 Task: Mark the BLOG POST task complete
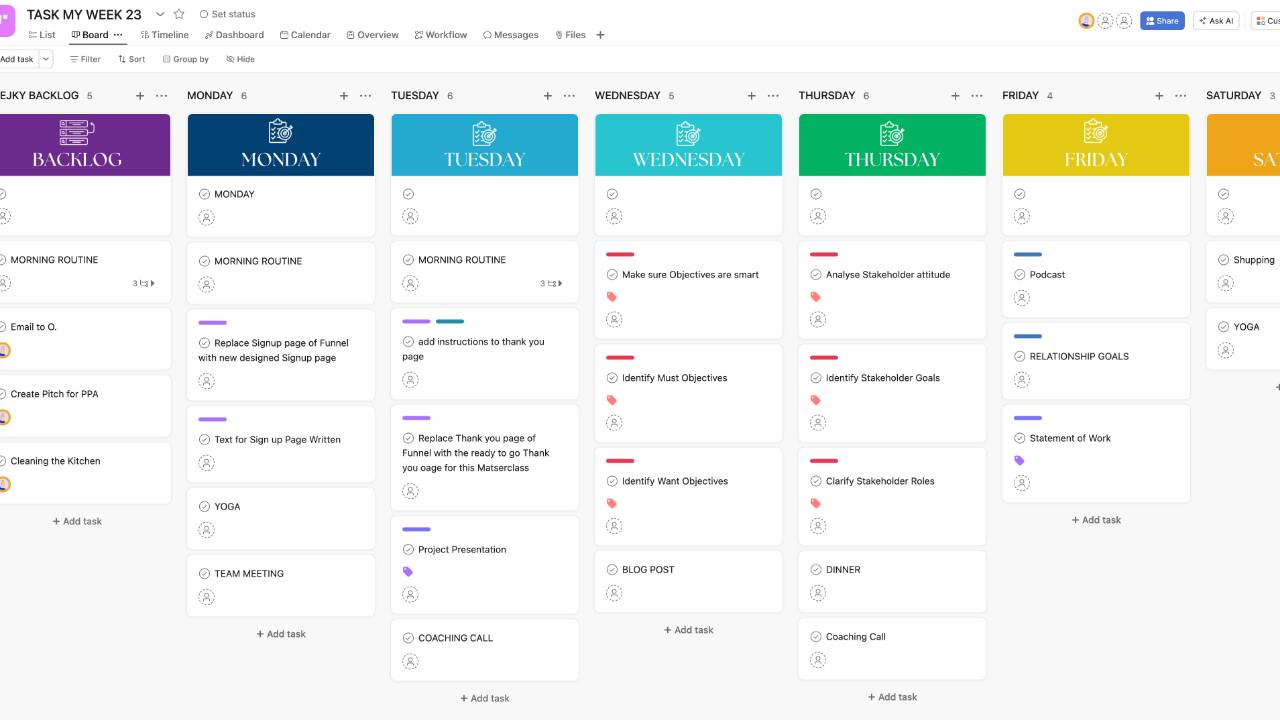613,569
